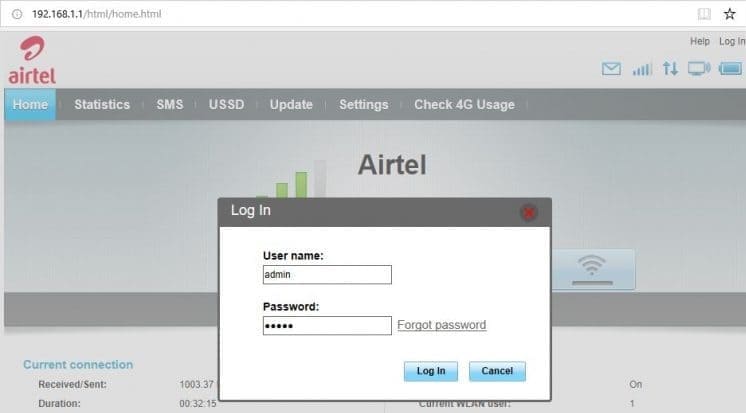Open the SMS envelope icon
Image resolution: width=746 pixels, height=413 pixels.
point(611,69)
